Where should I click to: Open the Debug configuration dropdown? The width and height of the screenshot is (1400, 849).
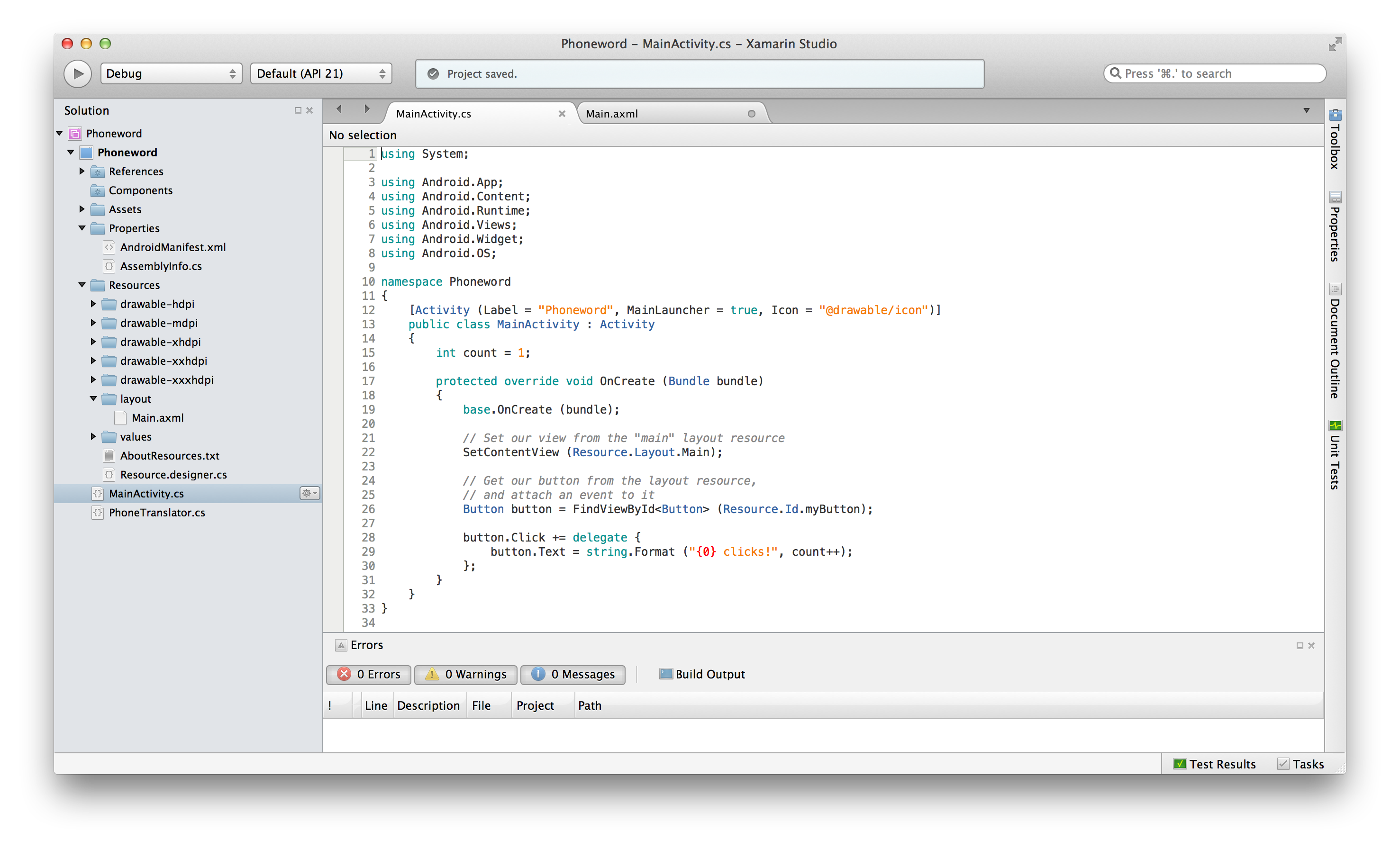pos(171,74)
